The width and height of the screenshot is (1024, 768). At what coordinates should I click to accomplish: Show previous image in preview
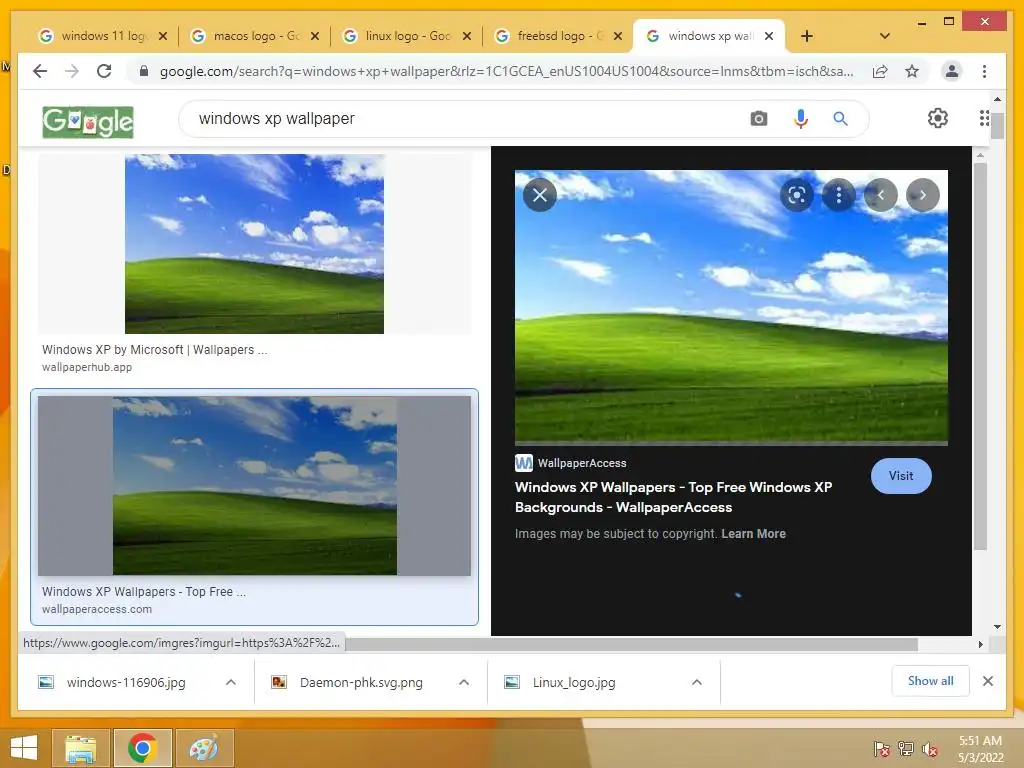[881, 195]
